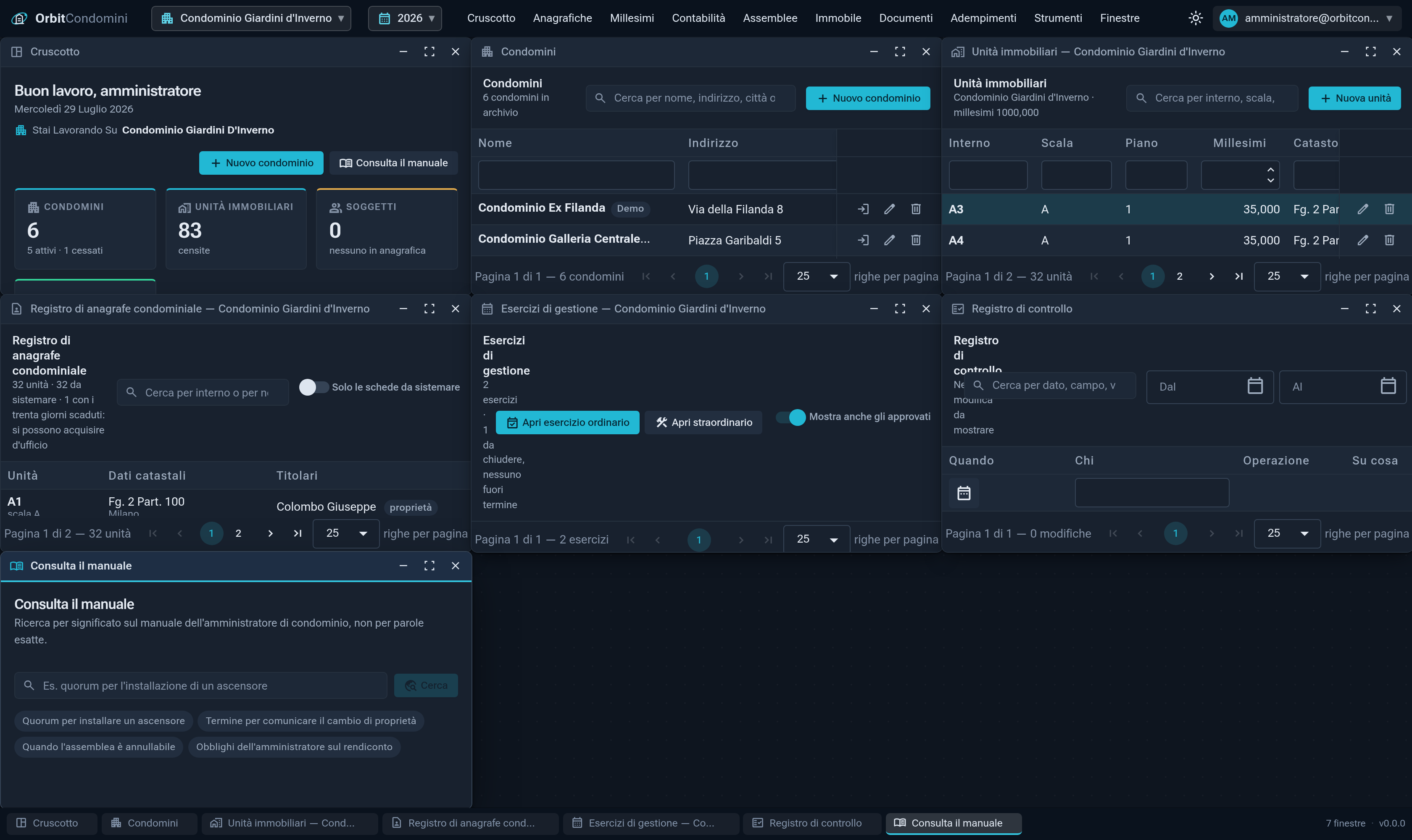
Task: Open rows-per-page dropdown in Esercizi di gestione
Action: (x=816, y=539)
